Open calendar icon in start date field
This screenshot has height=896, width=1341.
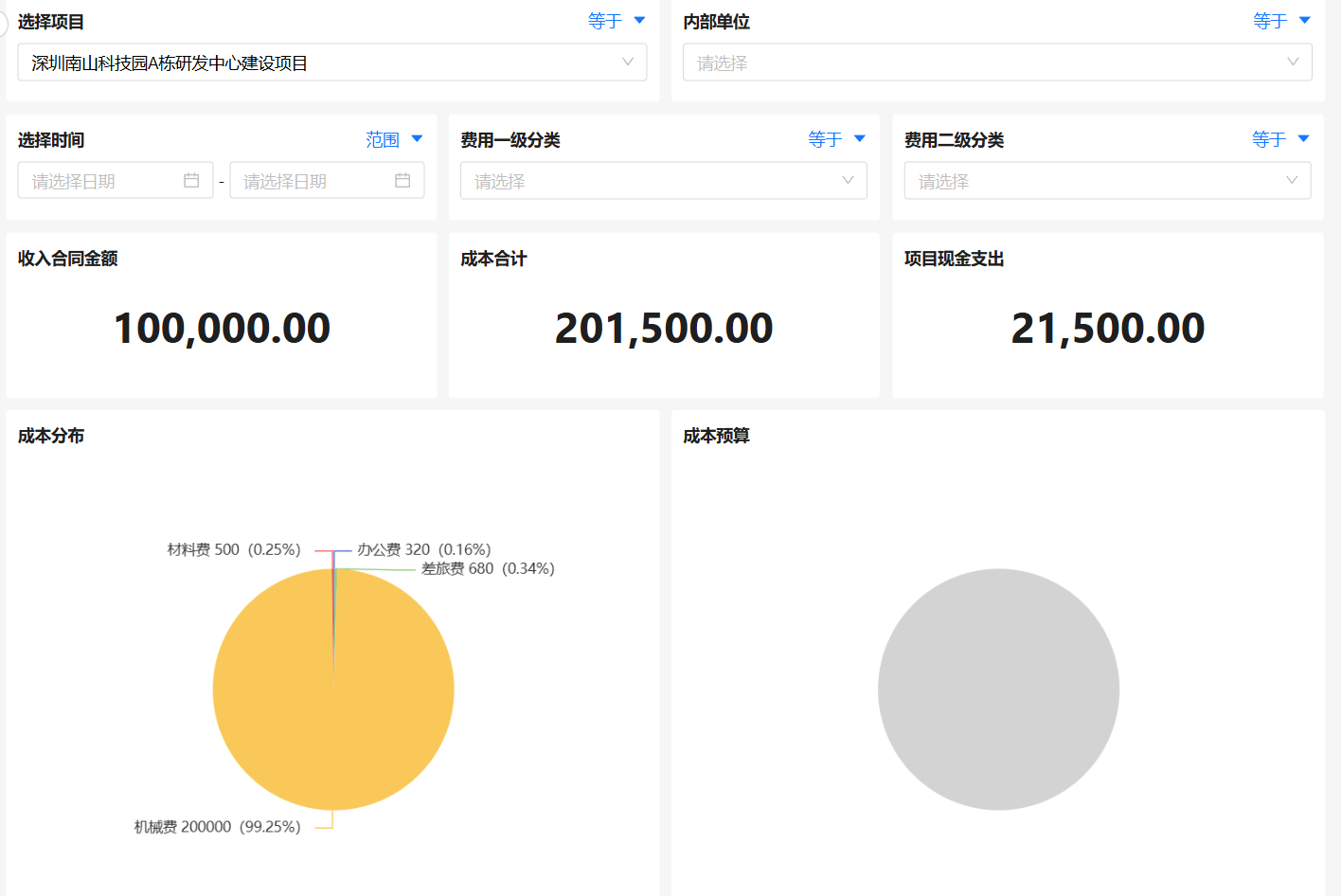tap(191, 181)
